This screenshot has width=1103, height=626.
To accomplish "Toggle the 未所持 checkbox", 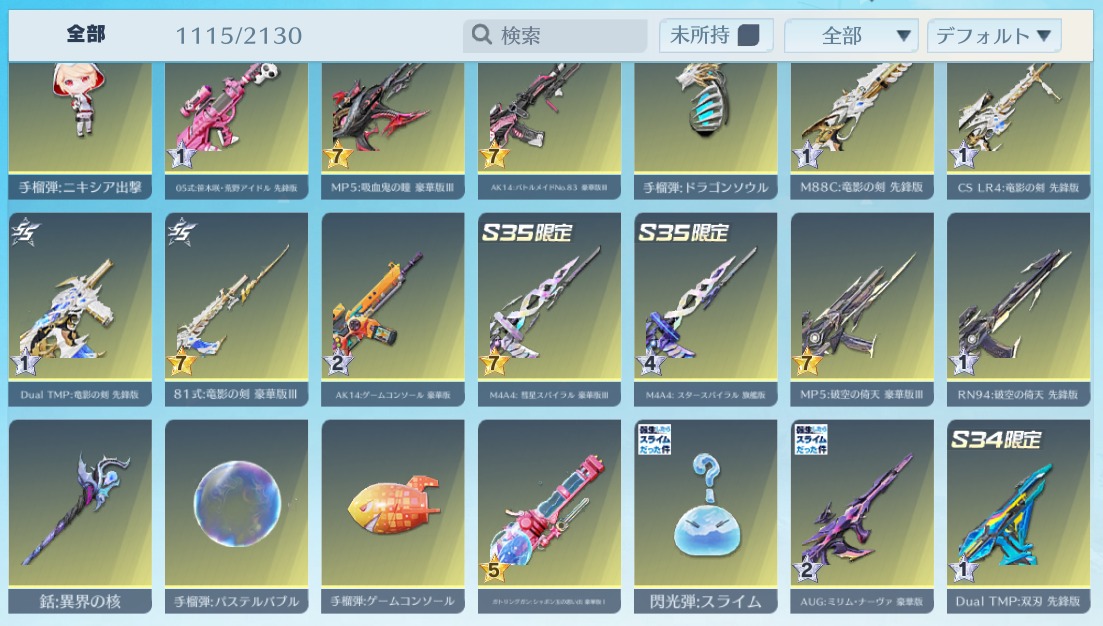I will (x=748, y=35).
